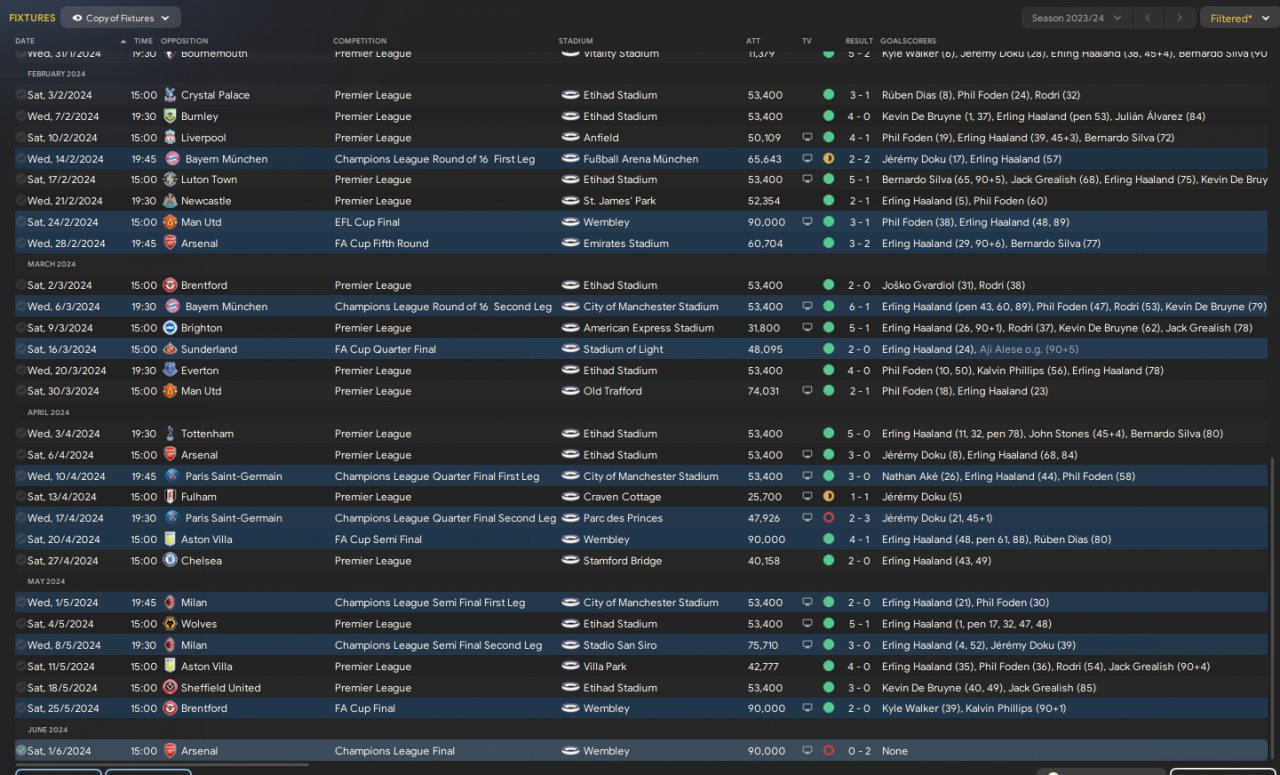Sort by the Time column header
Viewport: 1280px width, 775px height.
(143, 41)
